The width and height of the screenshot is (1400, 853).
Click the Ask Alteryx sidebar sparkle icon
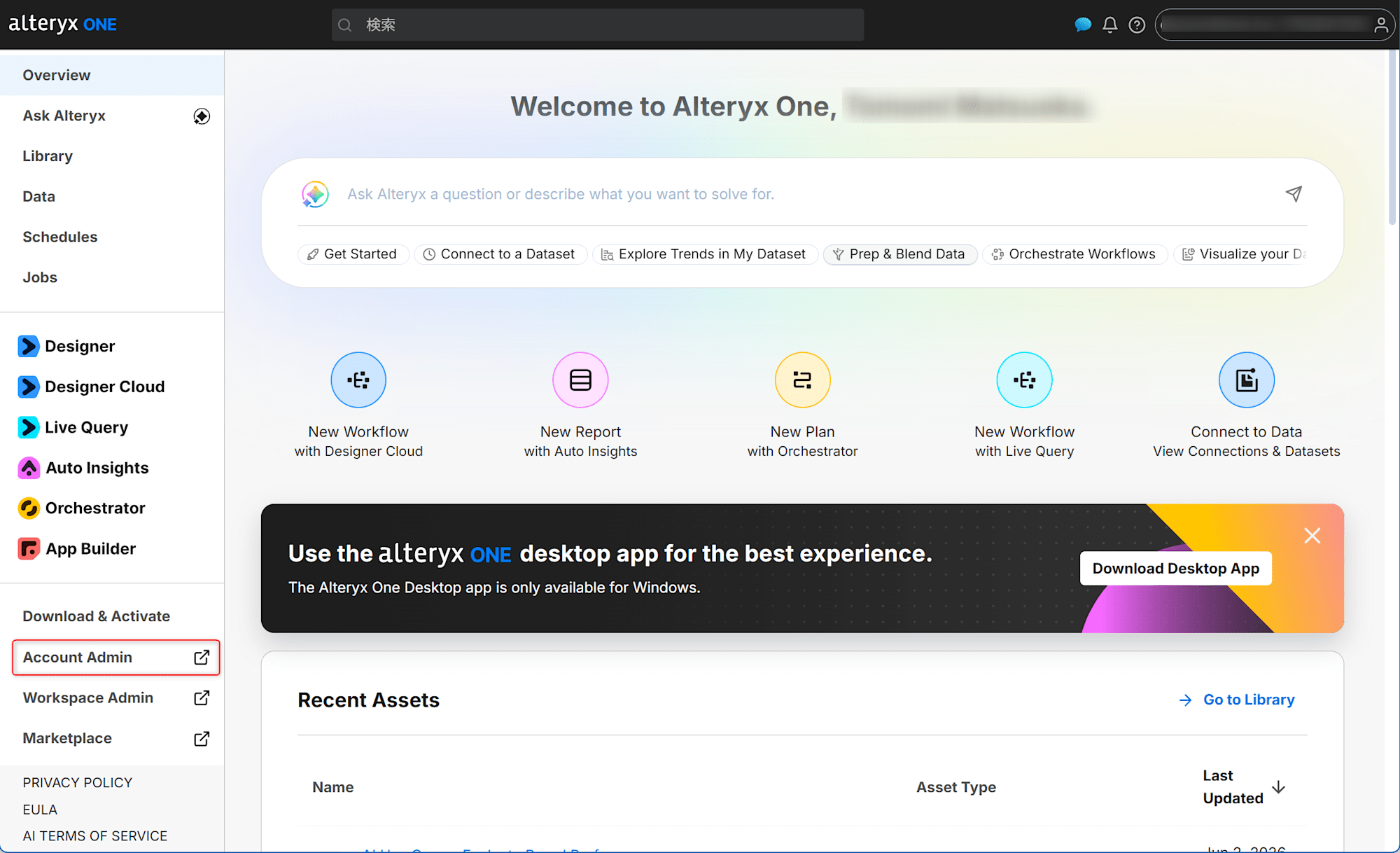(x=202, y=116)
